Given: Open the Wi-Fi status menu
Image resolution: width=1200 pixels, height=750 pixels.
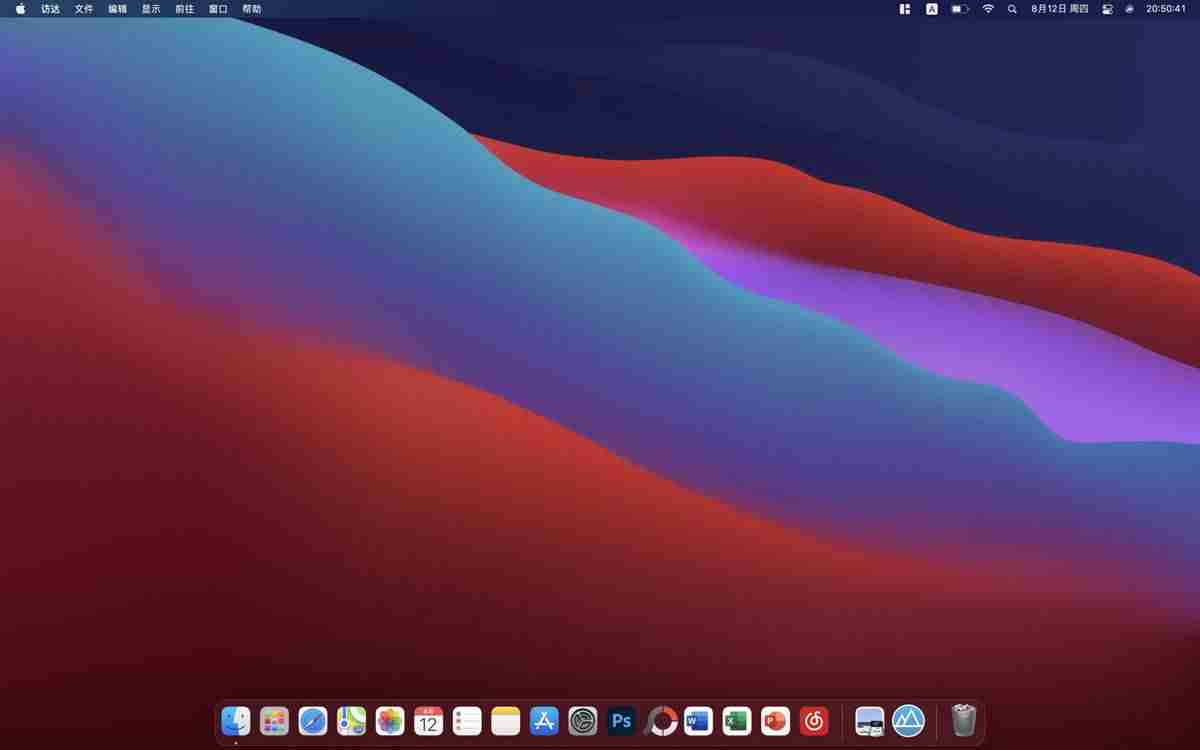Looking at the screenshot, I should click(988, 9).
